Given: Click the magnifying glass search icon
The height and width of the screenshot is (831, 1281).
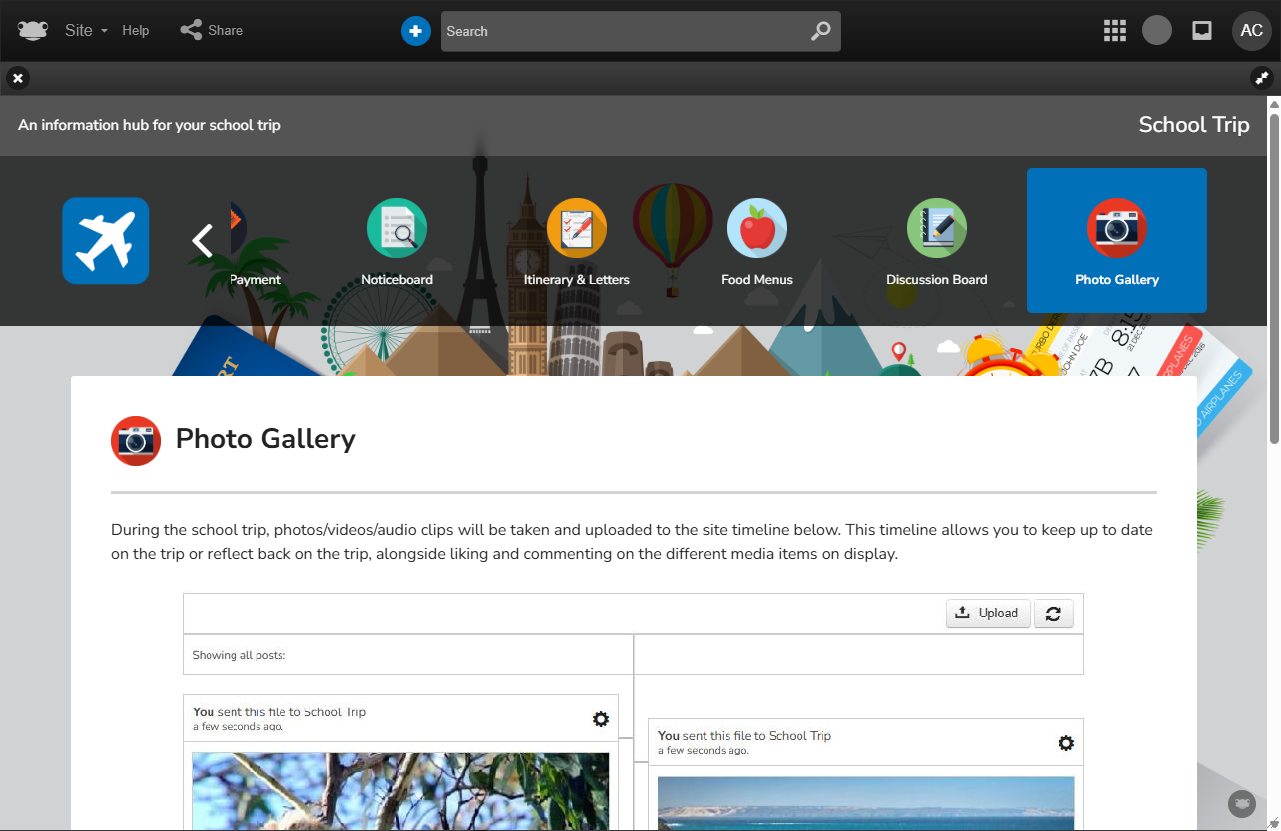Looking at the screenshot, I should click(820, 31).
